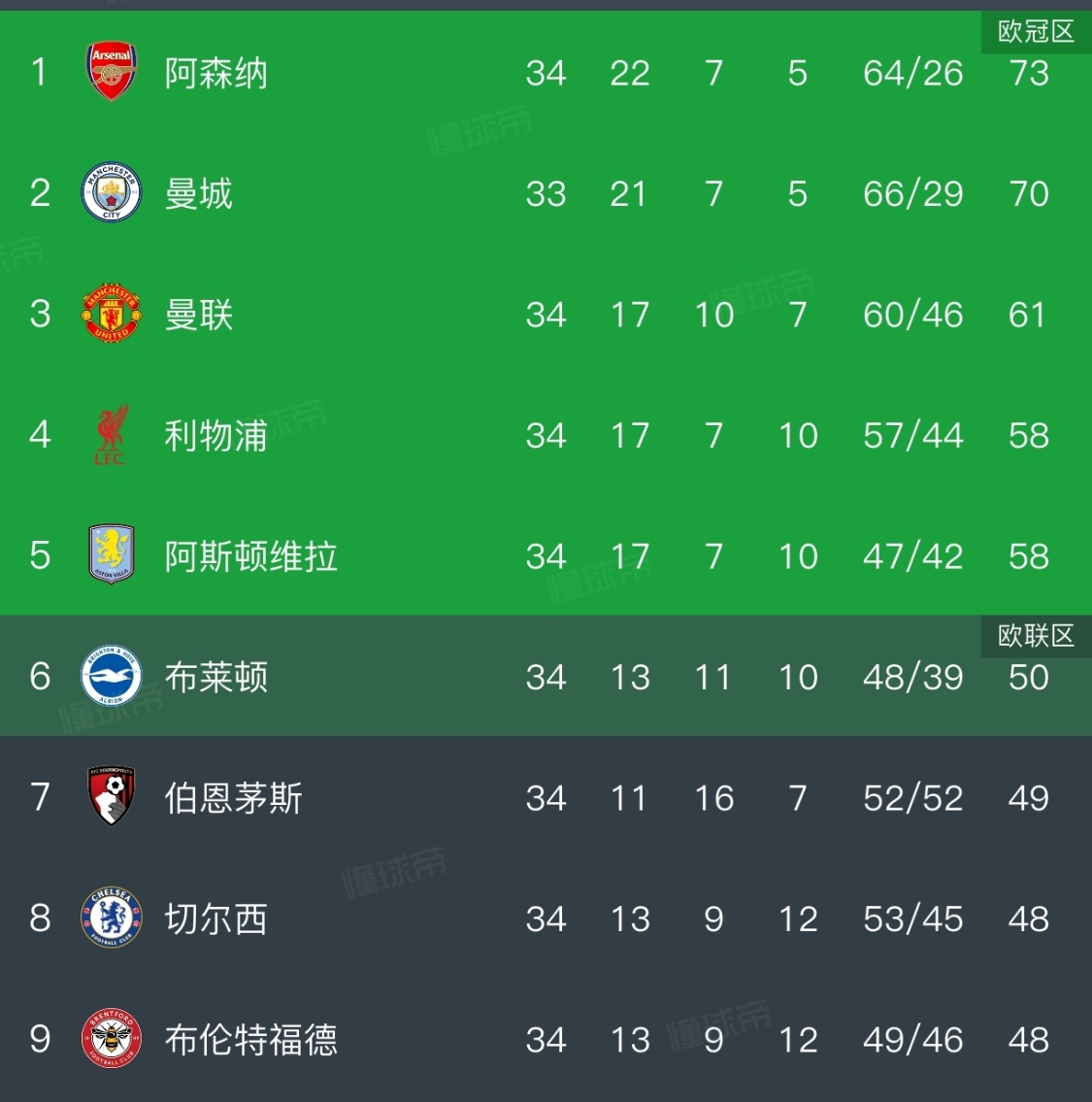Click the 欧冠区 zone label
Viewport: 1092px width, 1102px height.
pos(1036,32)
